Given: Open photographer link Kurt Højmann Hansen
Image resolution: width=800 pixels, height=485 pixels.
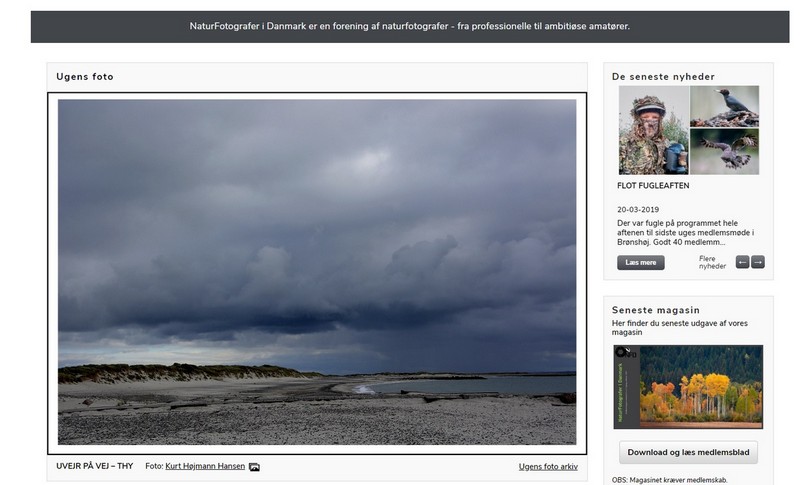Looking at the screenshot, I should pos(205,466).
